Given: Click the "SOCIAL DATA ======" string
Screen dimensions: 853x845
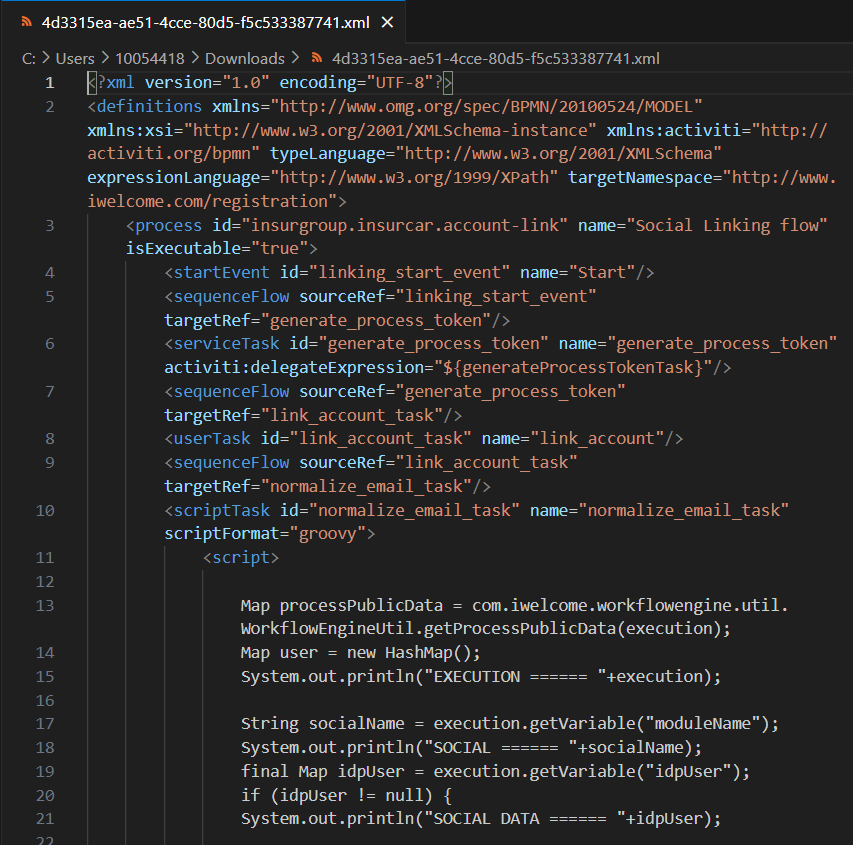Looking at the screenshot, I should click(x=524, y=819).
